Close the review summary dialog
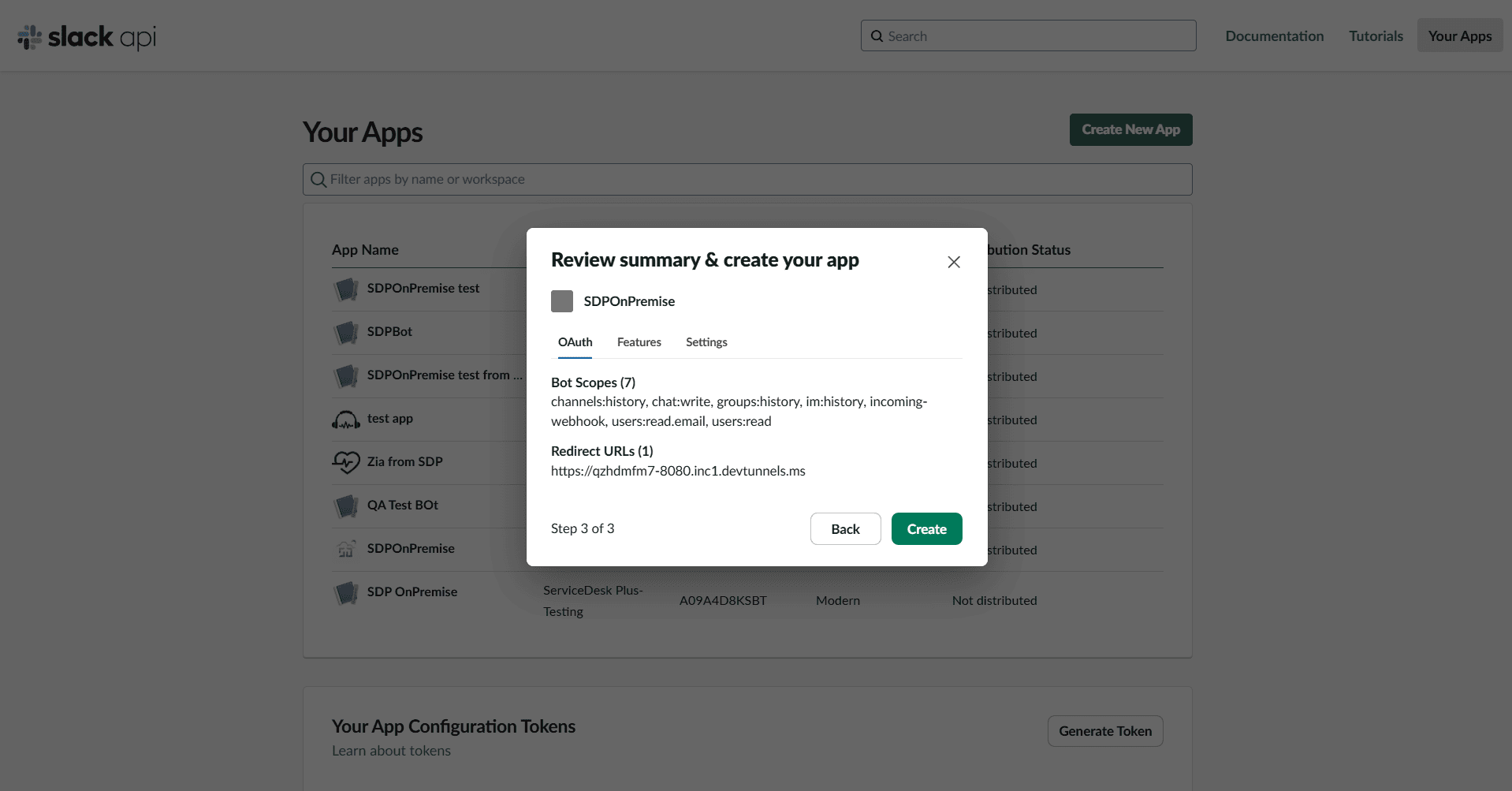This screenshot has height=791, width=1512. (x=953, y=262)
